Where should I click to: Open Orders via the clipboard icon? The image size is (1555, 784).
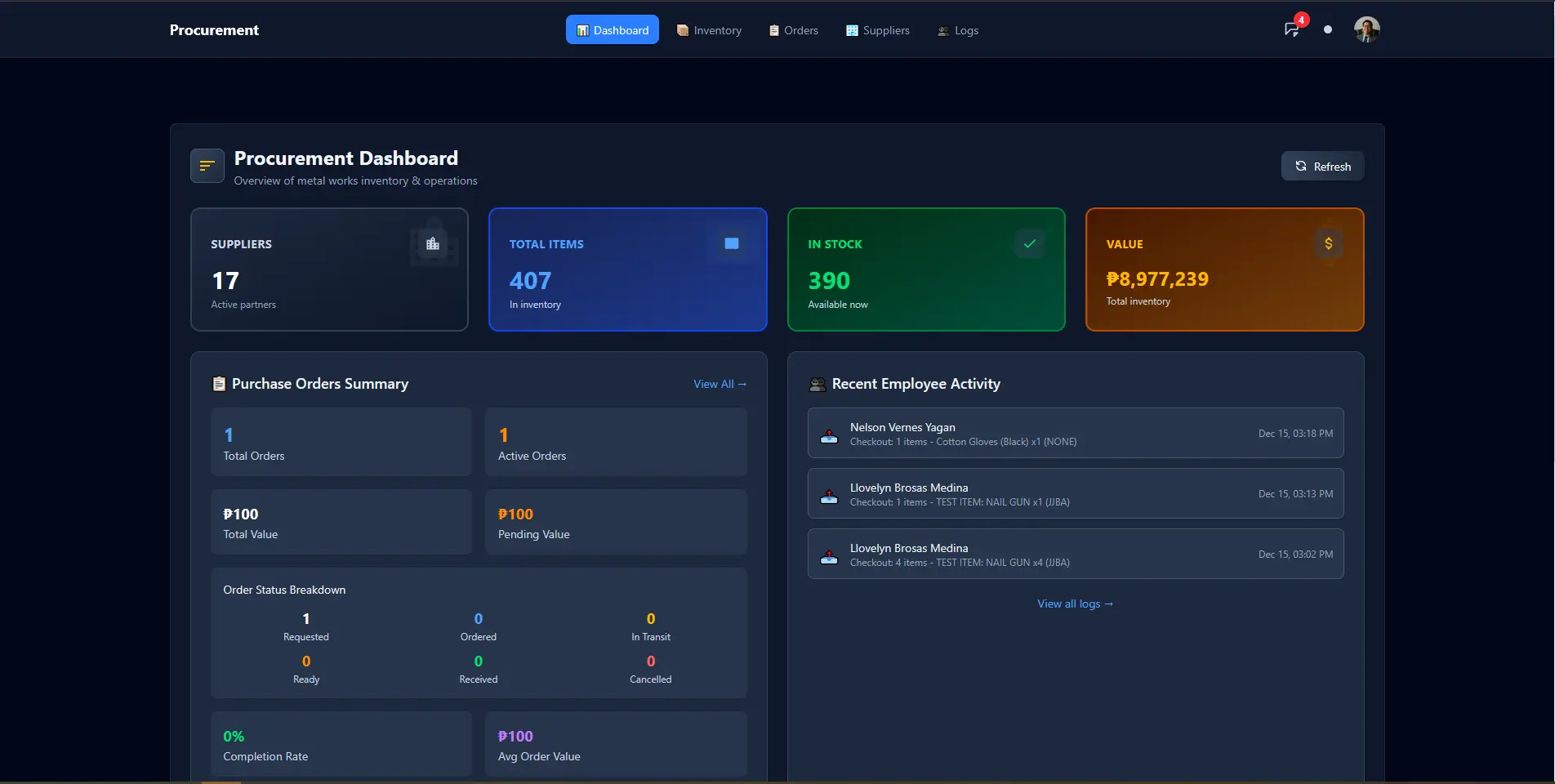coord(773,29)
